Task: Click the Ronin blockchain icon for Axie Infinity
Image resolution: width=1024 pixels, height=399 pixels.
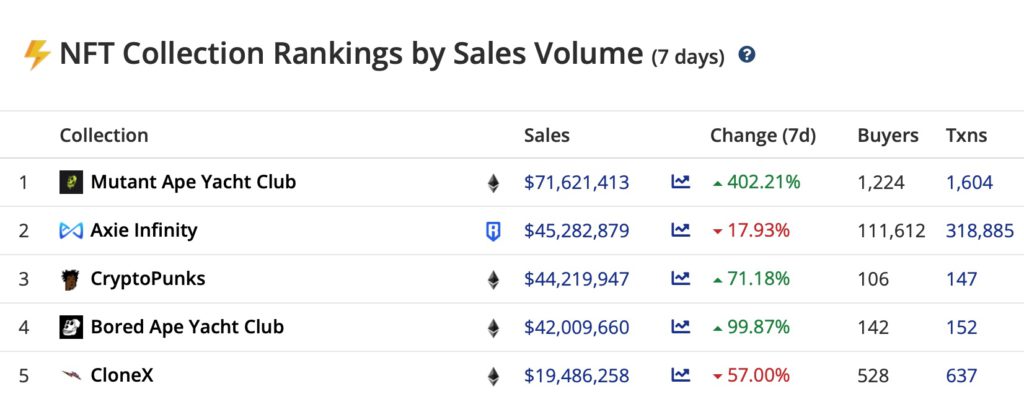Action: (493, 231)
